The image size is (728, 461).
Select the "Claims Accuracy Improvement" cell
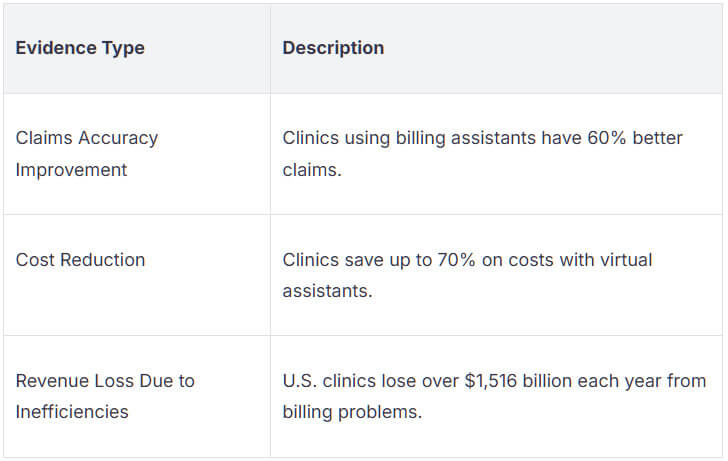tap(87, 154)
